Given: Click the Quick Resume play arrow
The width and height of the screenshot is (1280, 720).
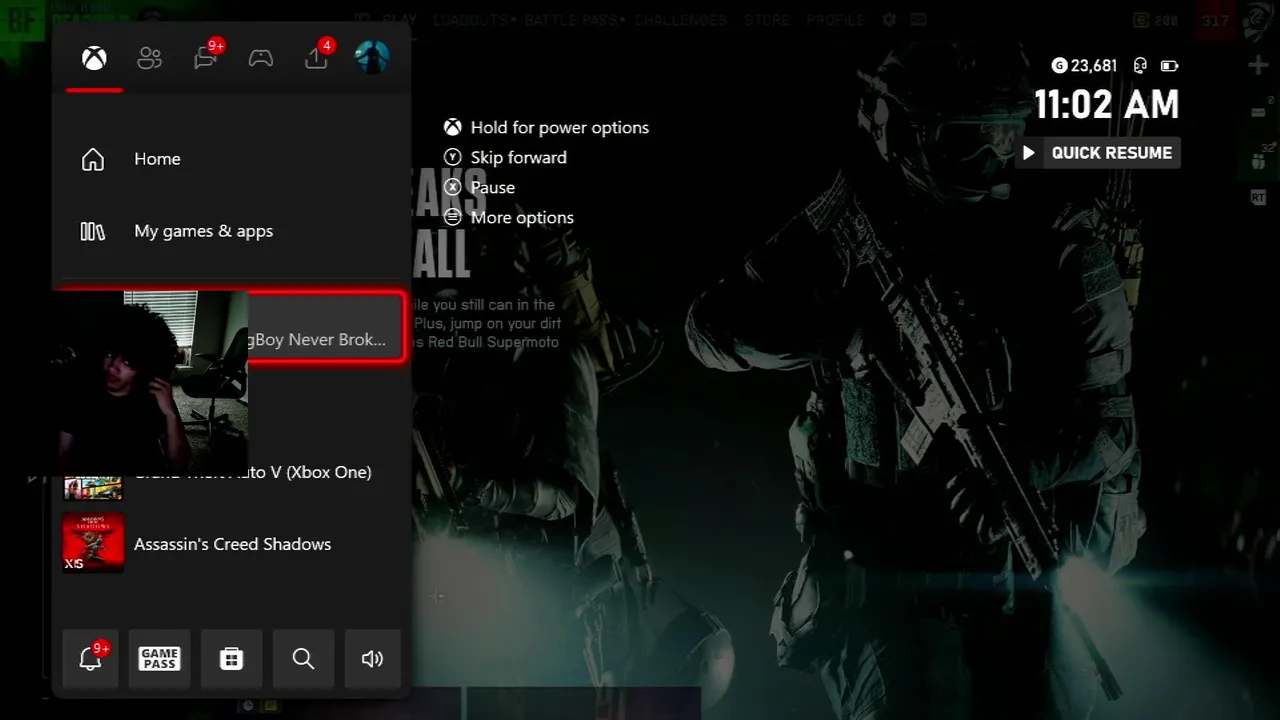Looking at the screenshot, I should pyautogui.click(x=1028, y=153).
